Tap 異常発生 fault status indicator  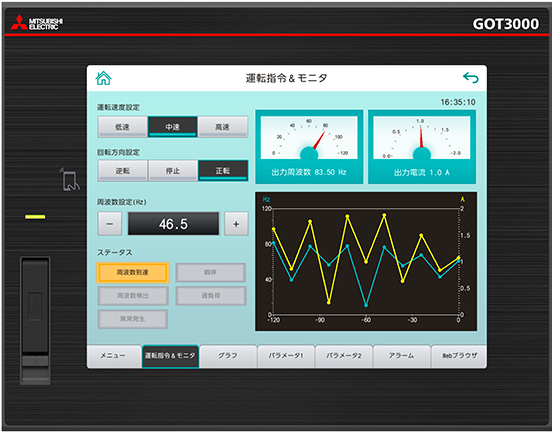point(133,319)
